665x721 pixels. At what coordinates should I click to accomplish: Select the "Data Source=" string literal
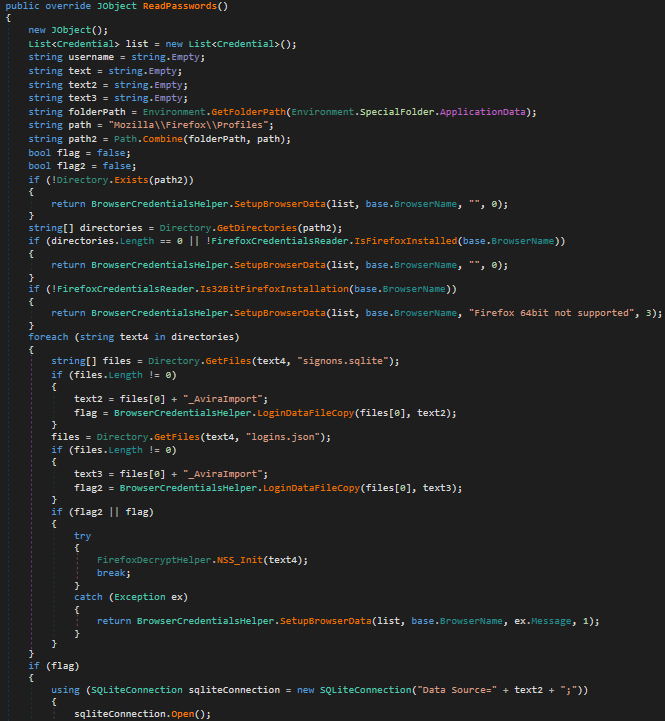pos(457,690)
